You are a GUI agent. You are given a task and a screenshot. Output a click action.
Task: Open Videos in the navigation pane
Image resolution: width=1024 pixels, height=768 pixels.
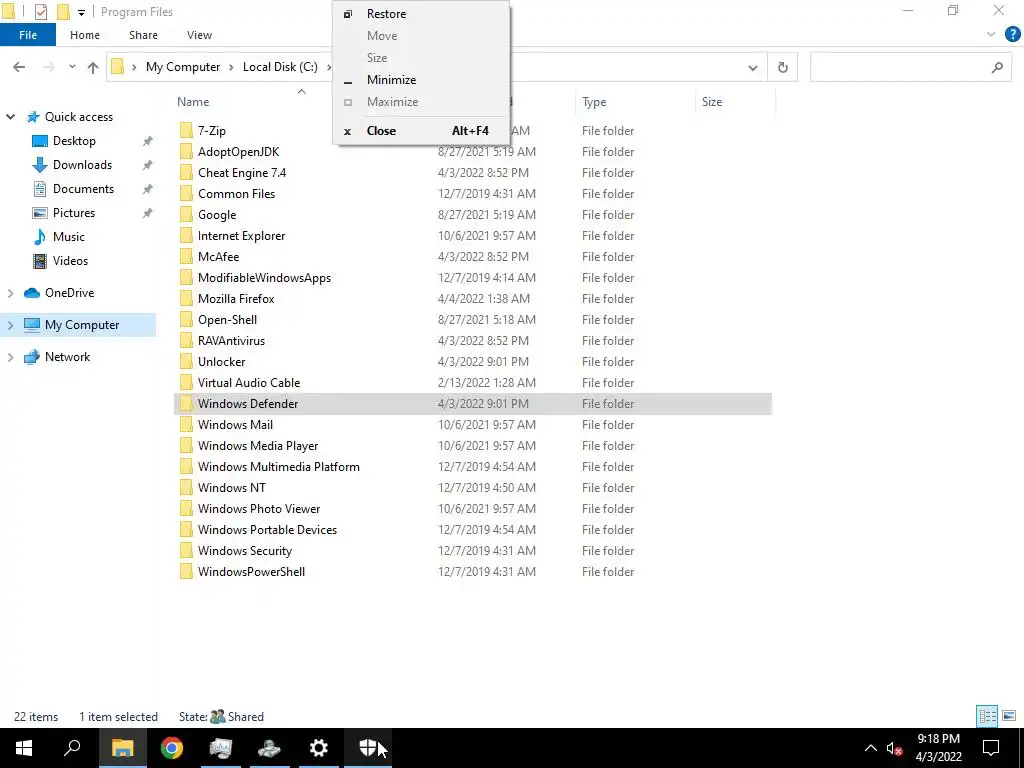click(x=70, y=261)
